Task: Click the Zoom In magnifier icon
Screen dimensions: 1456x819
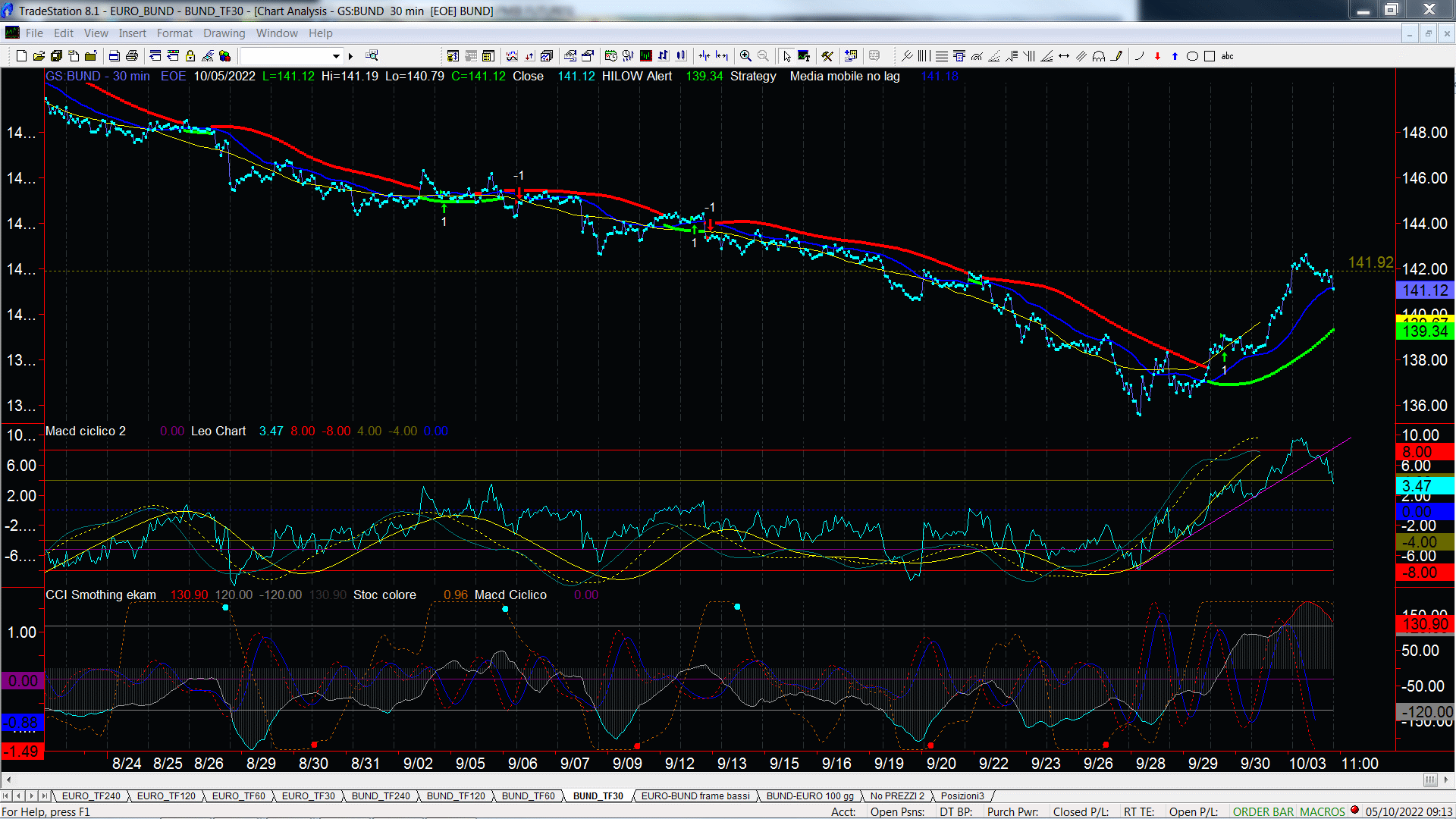Action: tap(745, 56)
